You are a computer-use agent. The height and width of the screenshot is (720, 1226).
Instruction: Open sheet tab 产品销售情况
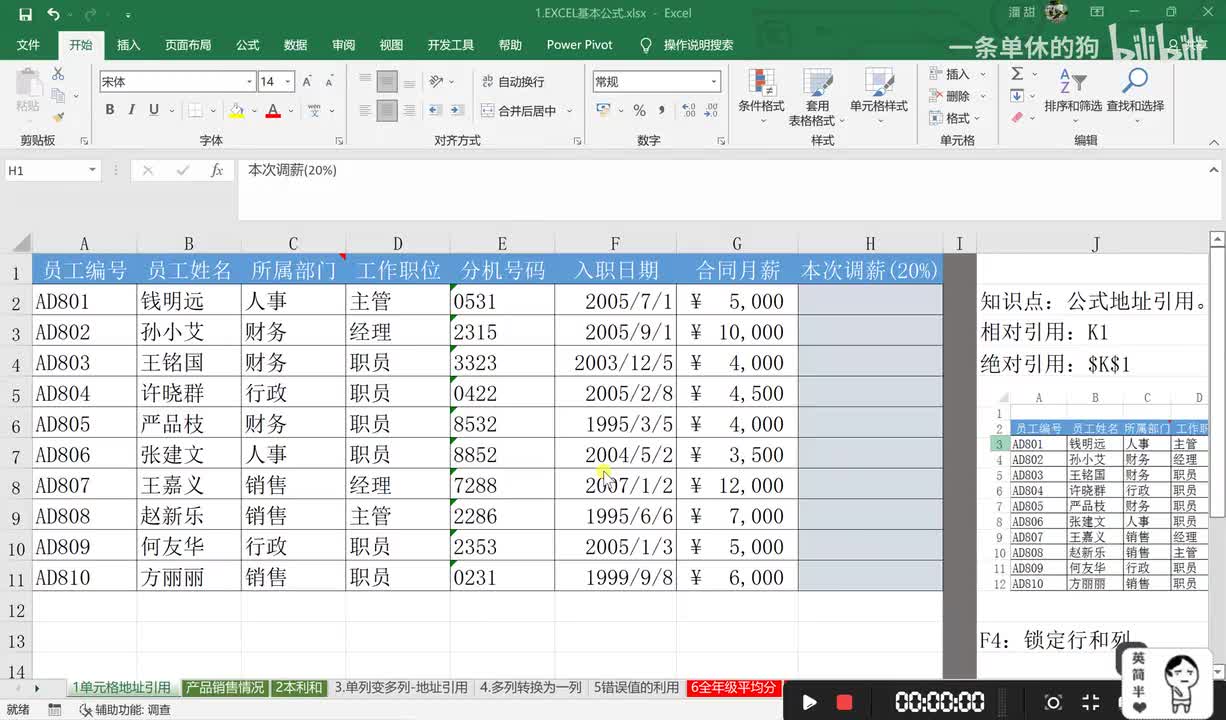tap(225, 688)
